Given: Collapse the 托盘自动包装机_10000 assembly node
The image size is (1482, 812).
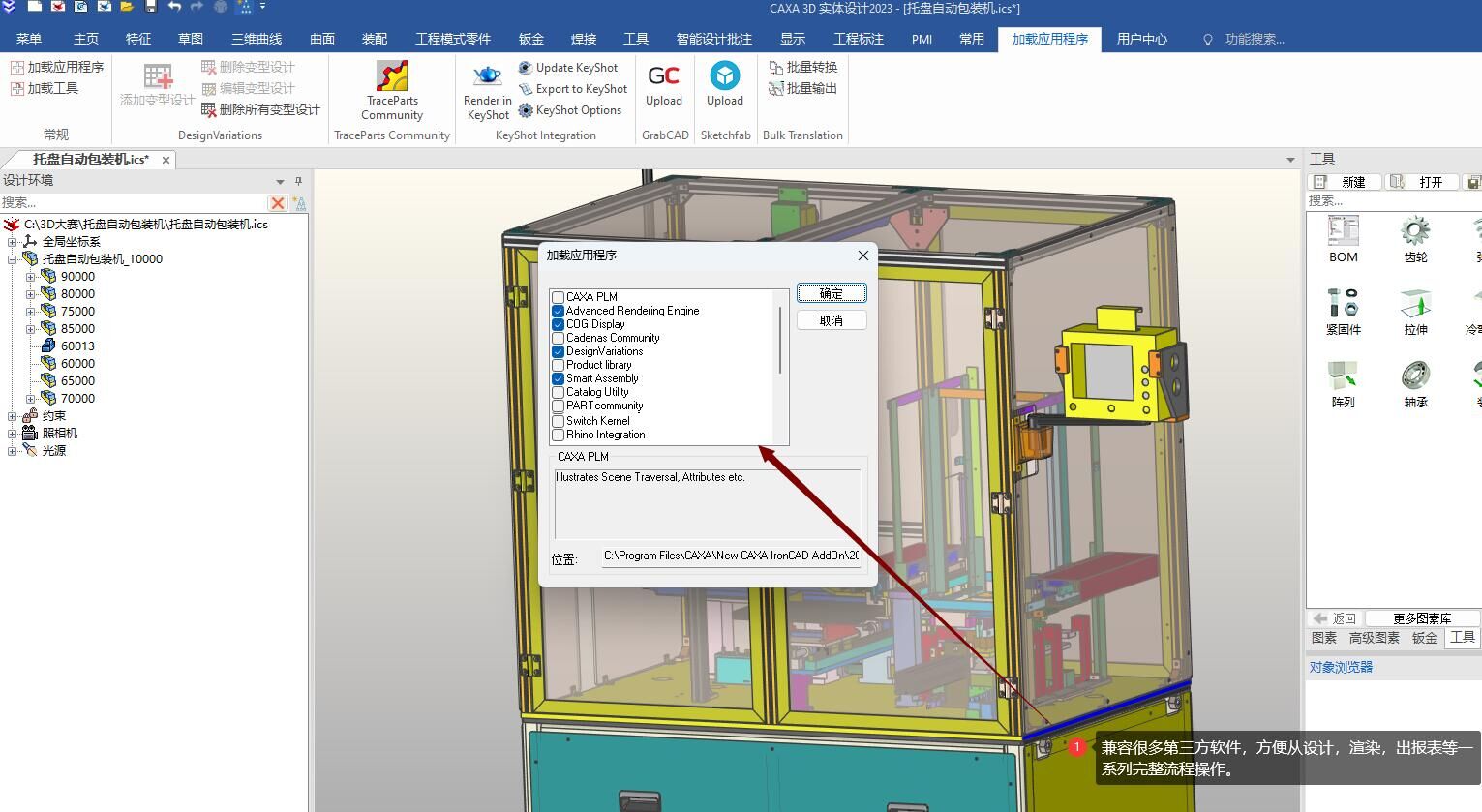Looking at the screenshot, I should [x=13, y=259].
